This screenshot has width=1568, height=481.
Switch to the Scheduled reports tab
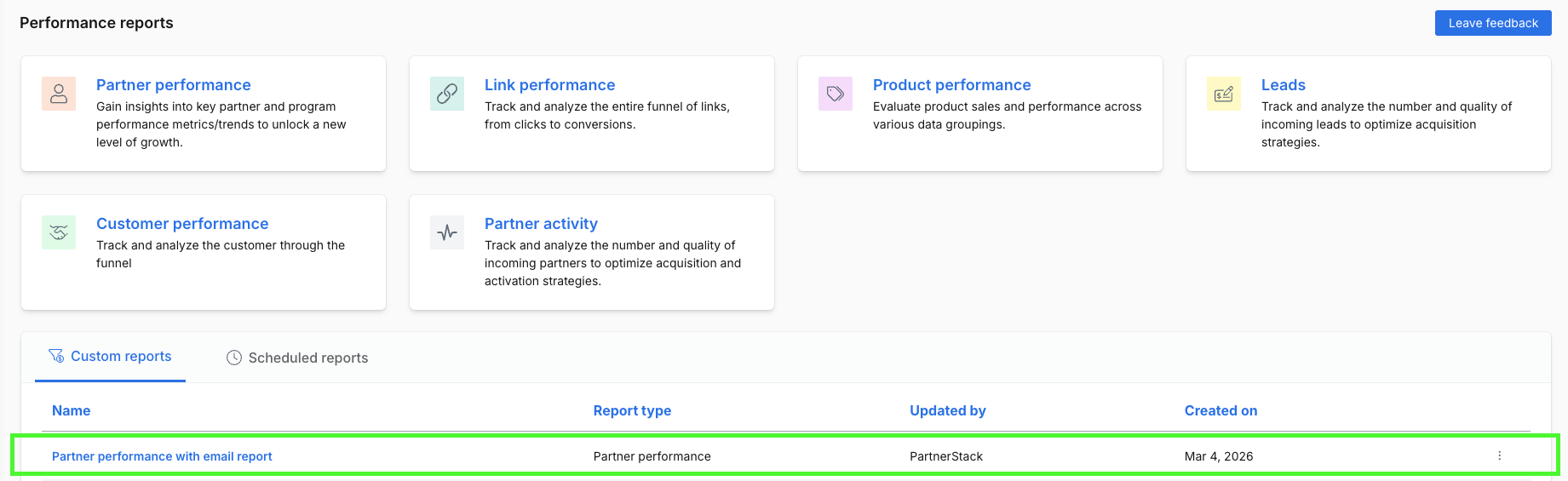pyautogui.click(x=297, y=358)
